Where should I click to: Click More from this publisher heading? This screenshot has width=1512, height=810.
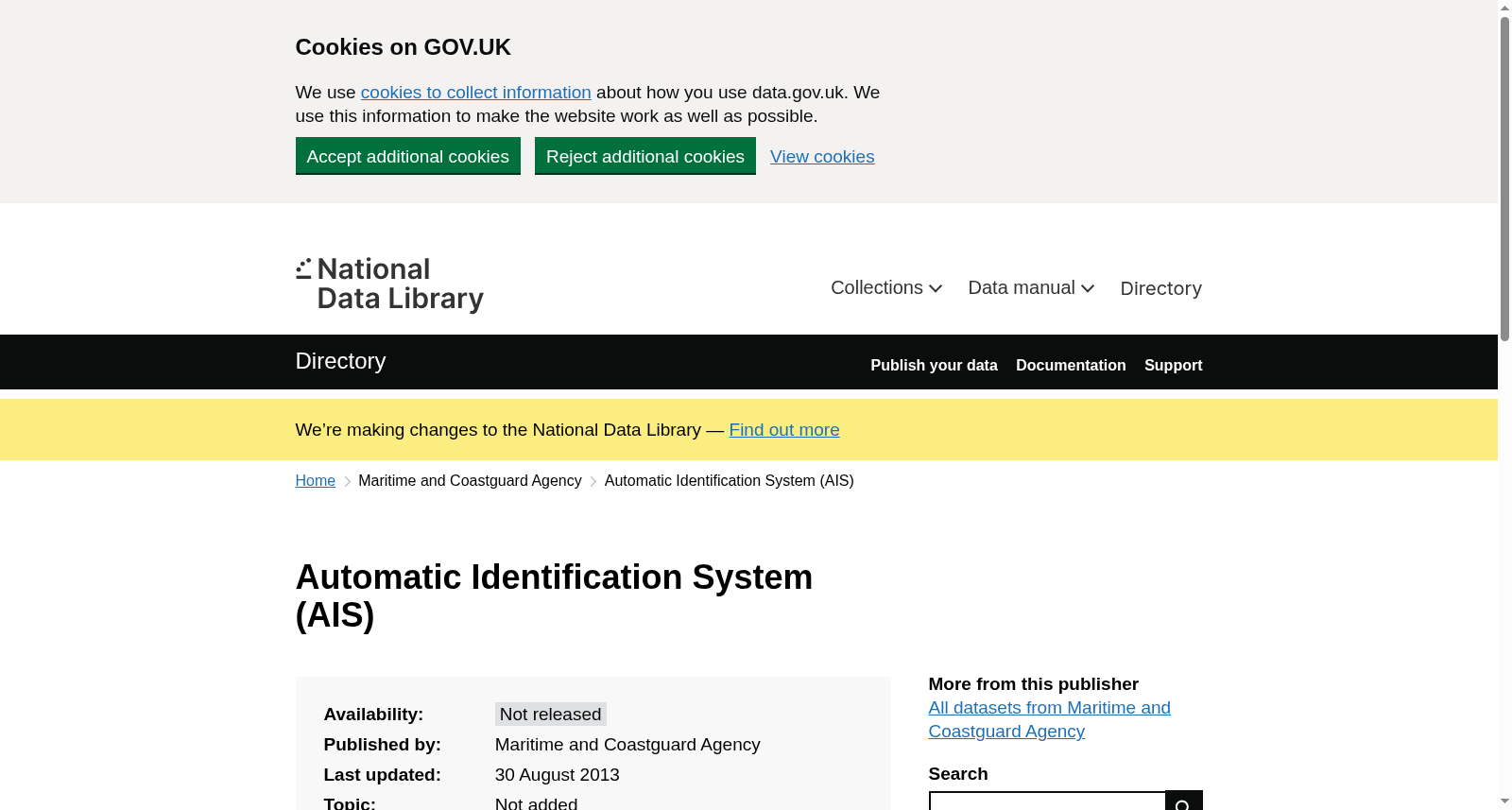(x=1033, y=684)
